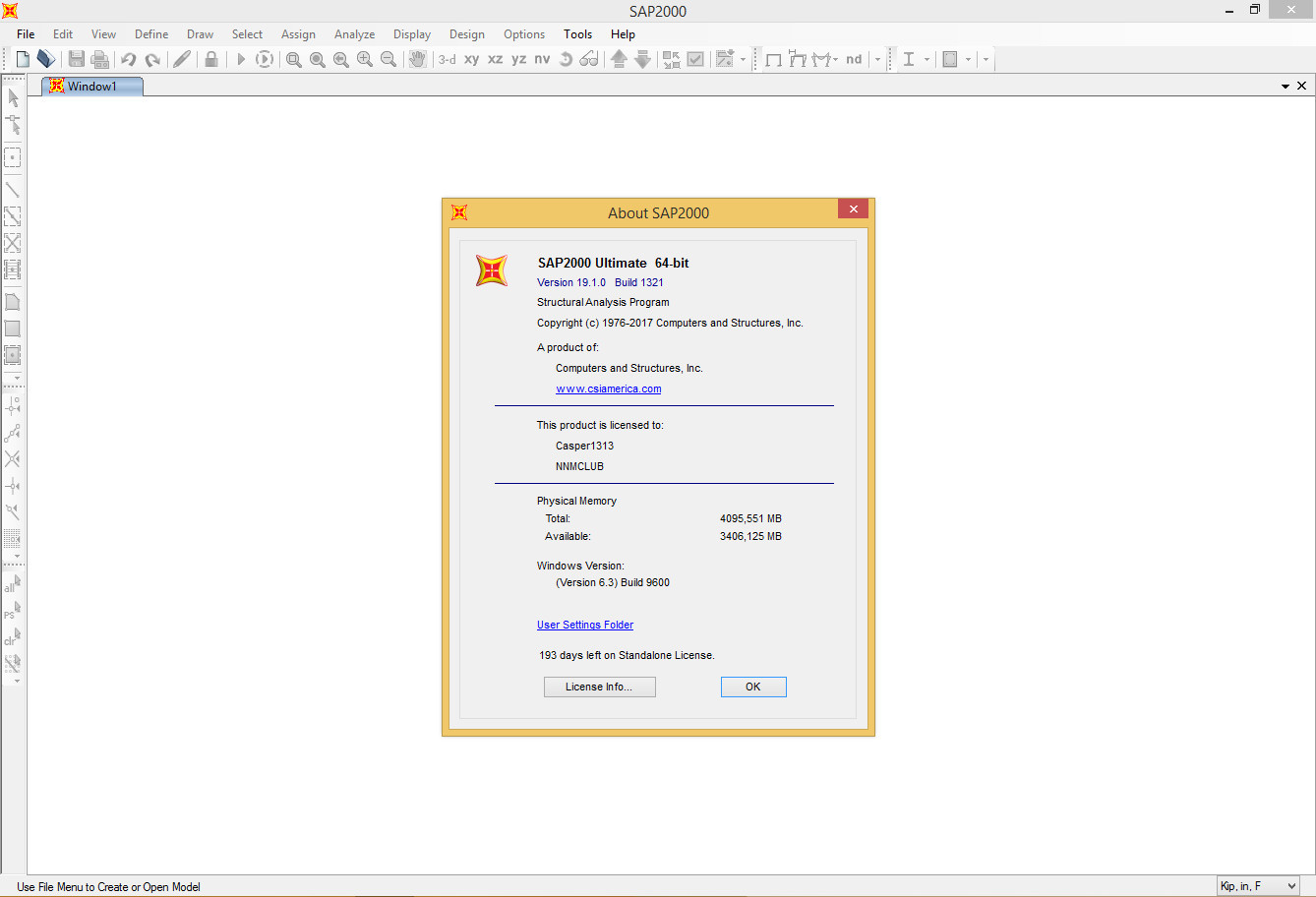Click the Restore Full View icon
The width and height of the screenshot is (1316, 897).
click(317, 59)
